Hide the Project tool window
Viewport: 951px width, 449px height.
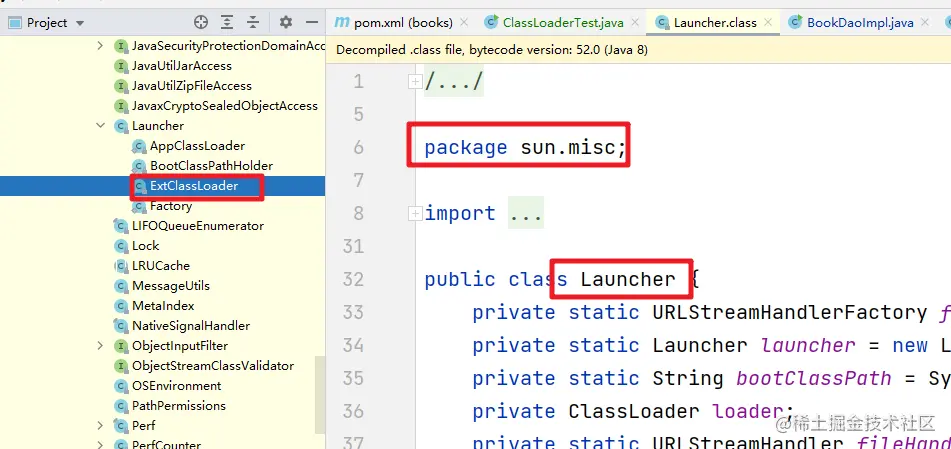click(x=312, y=23)
